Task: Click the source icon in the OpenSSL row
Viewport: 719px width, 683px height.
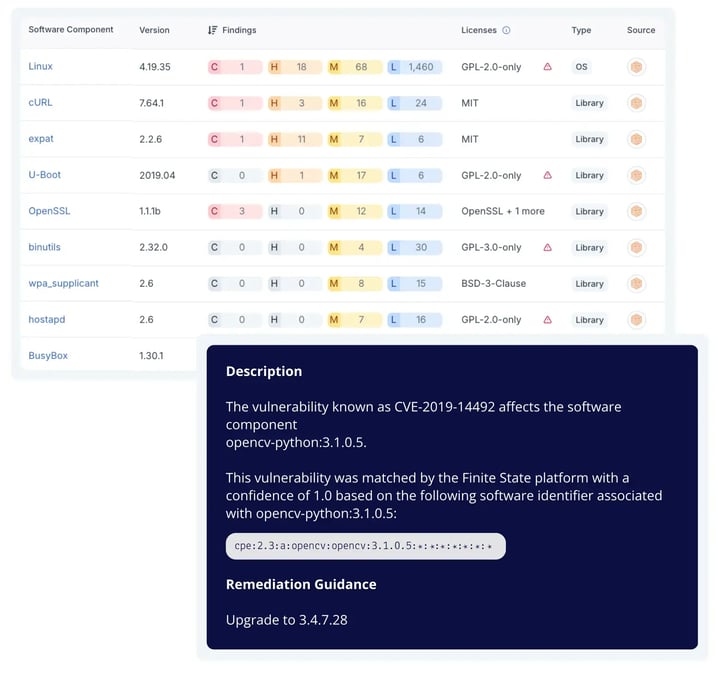Action: [x=636, y=211]
